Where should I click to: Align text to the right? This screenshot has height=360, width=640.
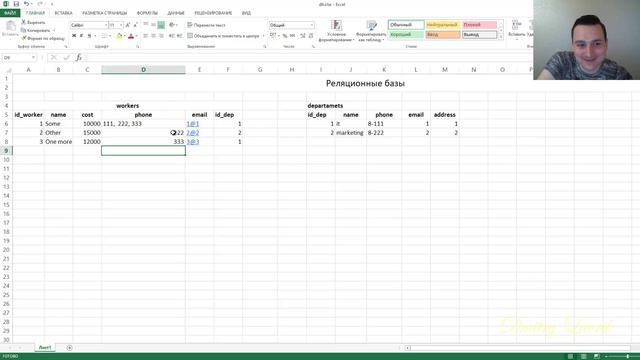(161, 36)
